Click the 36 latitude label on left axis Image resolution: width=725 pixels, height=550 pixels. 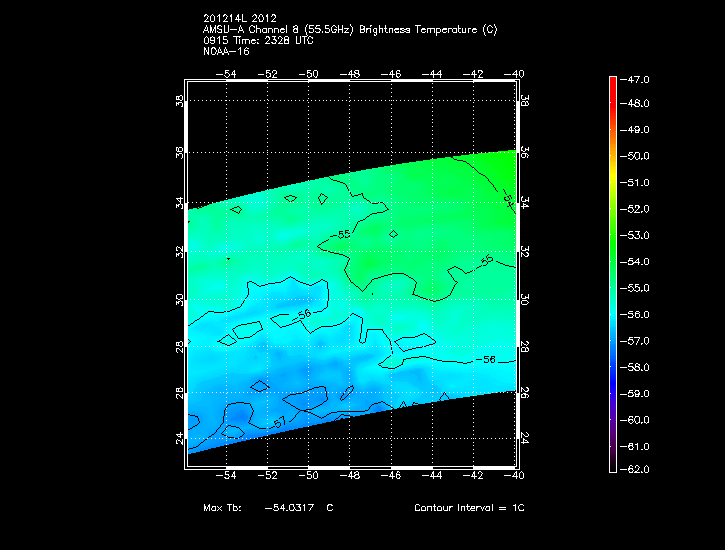click(180, 152)
